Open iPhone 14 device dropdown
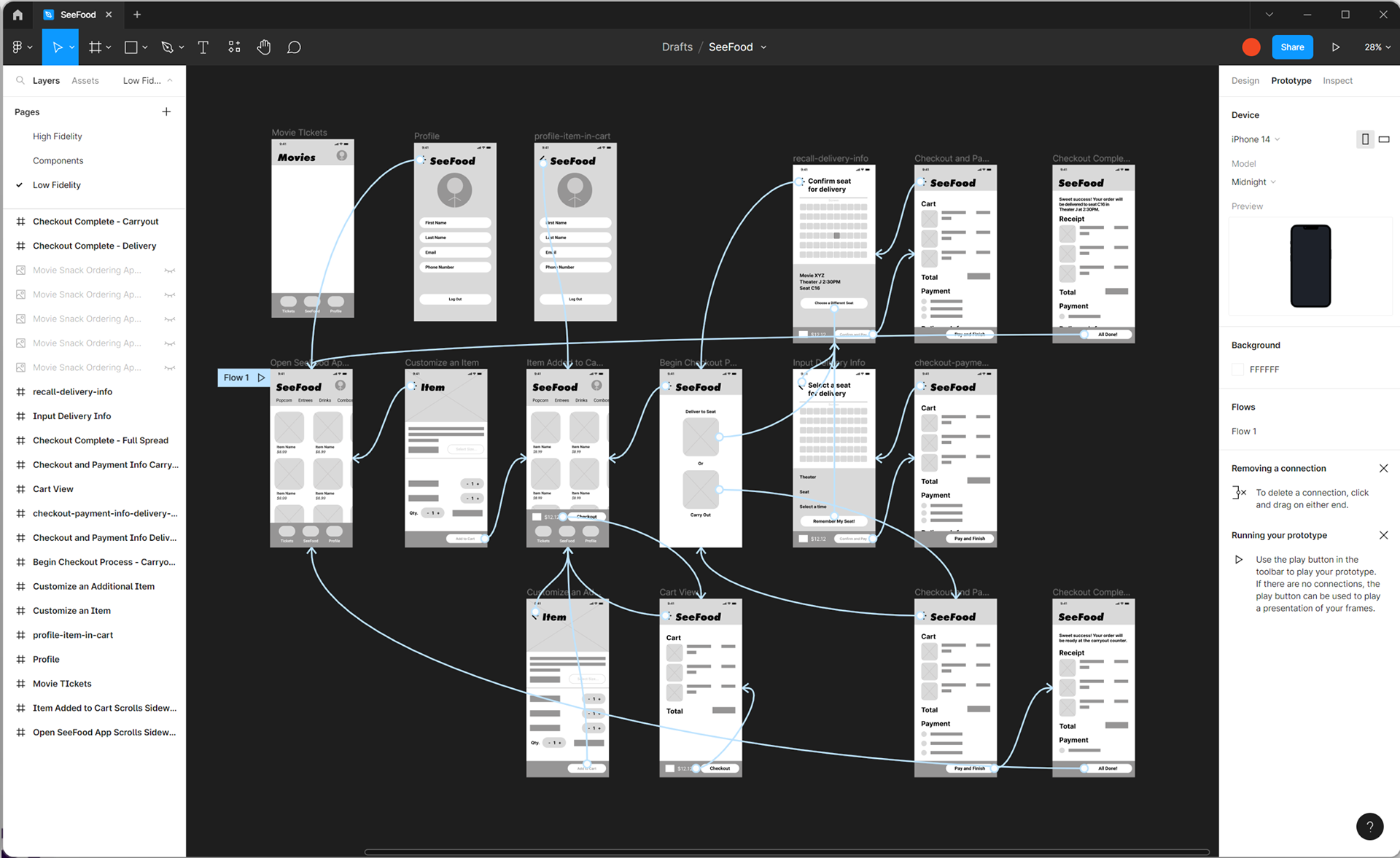This screenshot has width=1400, height=858. (x=1255, y=139)
